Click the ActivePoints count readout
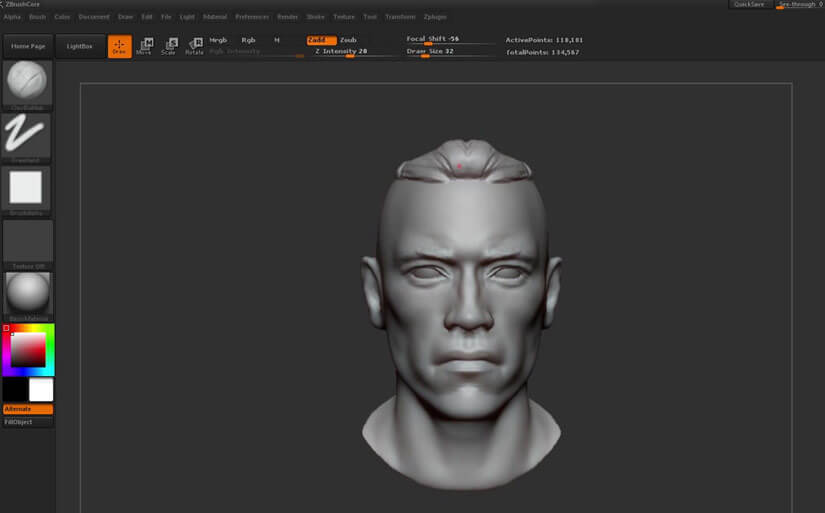825x513 pixels. tap(544, 40)
